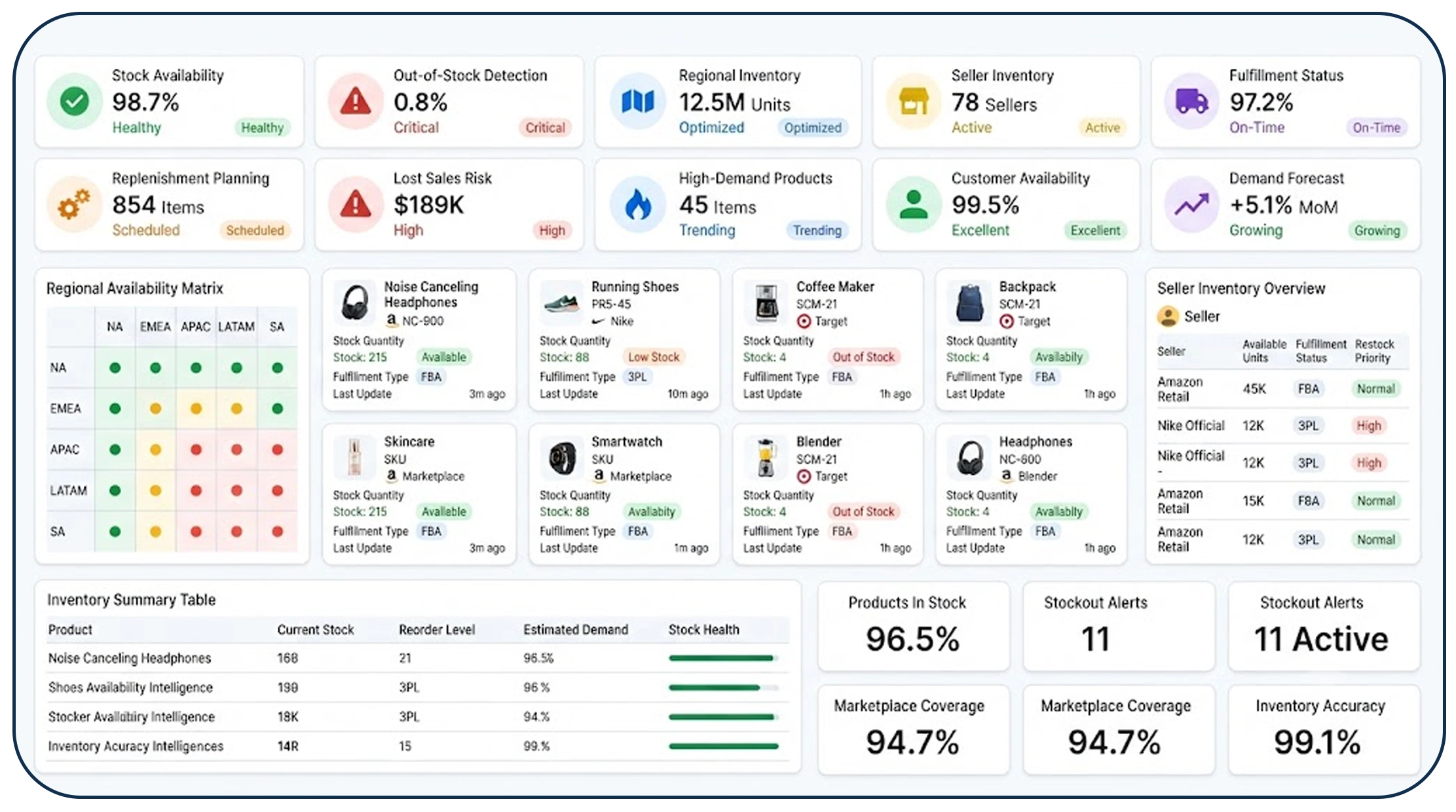Viewport: 1456px width, 812px height.
Task: Click the High priority badge in first Nike Official row
Action: coord(1369,426)
